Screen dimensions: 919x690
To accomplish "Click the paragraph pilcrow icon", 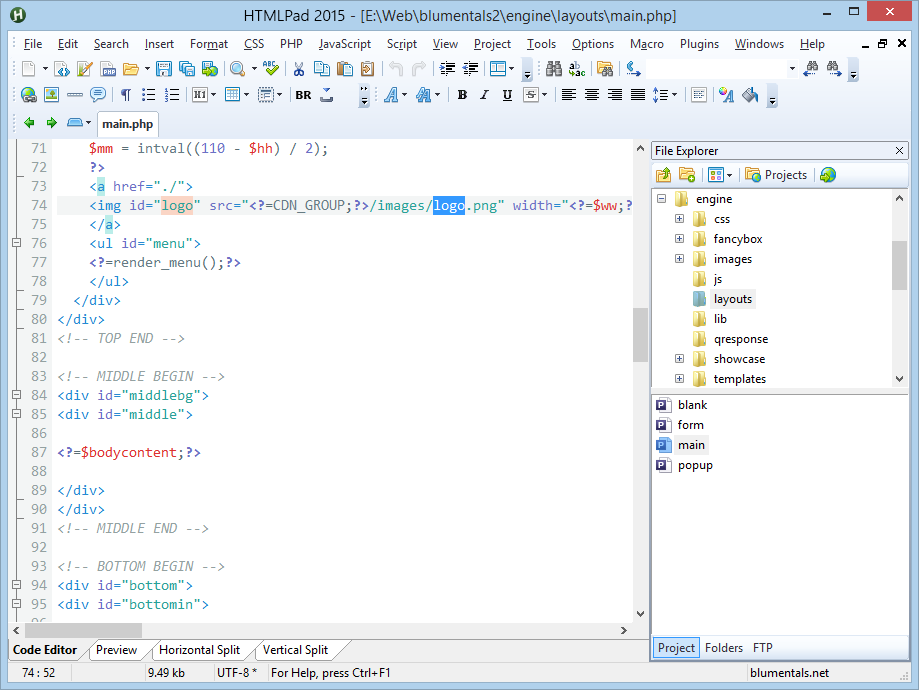I will (x=125, y=95).
